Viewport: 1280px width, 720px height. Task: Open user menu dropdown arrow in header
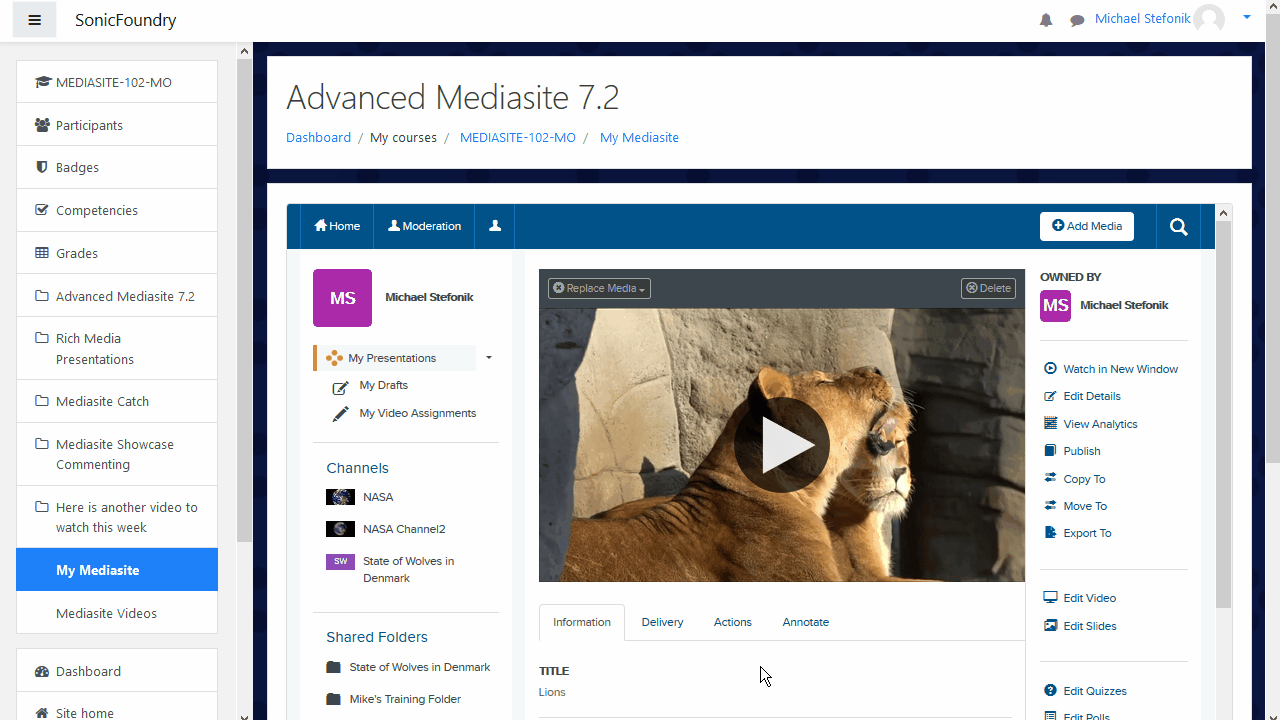(1247, 17)
